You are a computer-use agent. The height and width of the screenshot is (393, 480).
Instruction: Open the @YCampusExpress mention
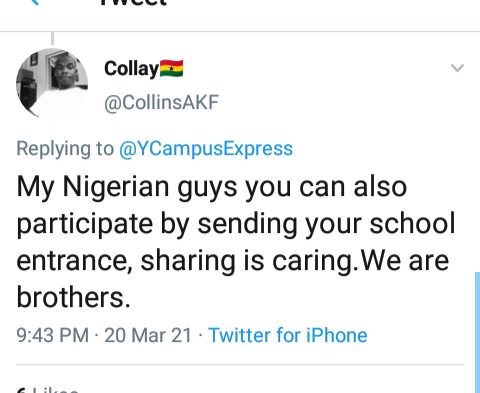click(x=206, y=149)
